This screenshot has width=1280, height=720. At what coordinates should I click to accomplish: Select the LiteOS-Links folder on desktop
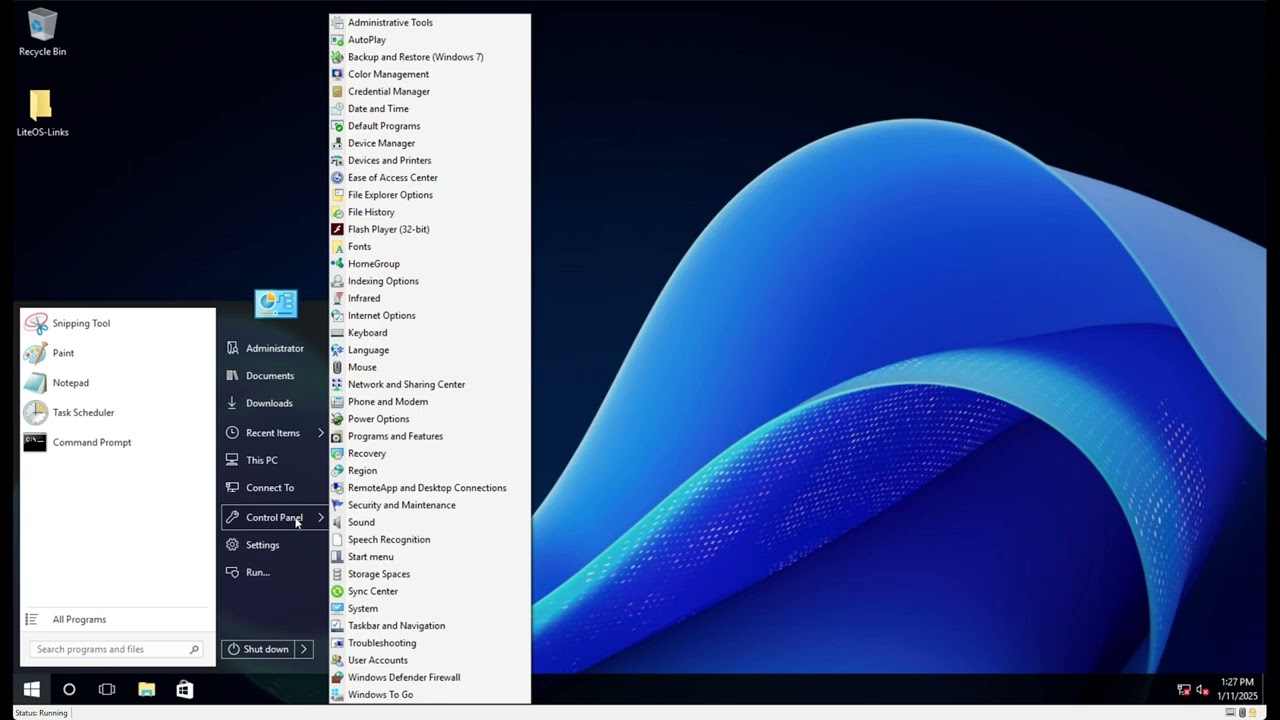pos(42,113)
